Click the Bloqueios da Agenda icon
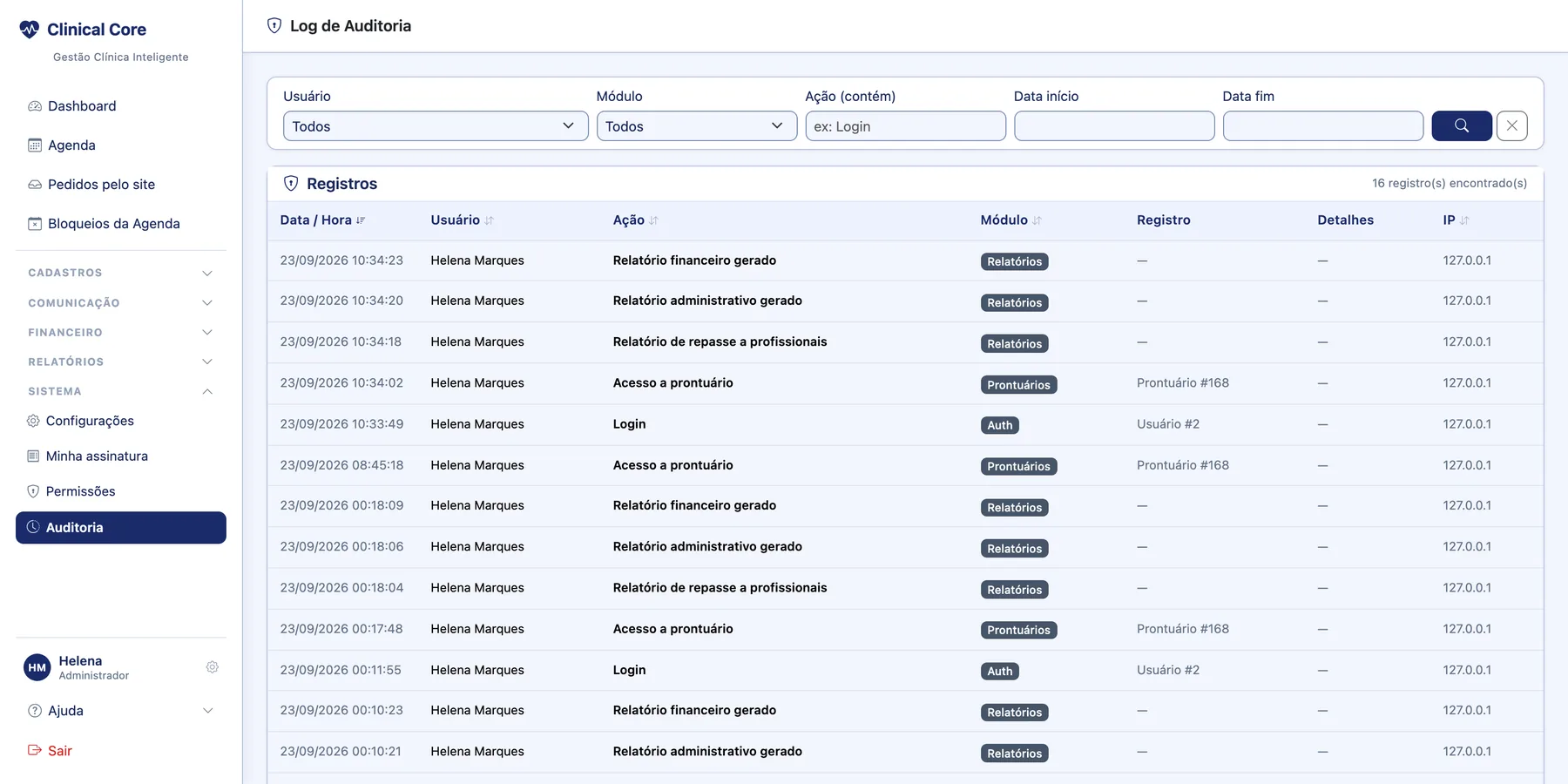 click(x=35, y=224)
